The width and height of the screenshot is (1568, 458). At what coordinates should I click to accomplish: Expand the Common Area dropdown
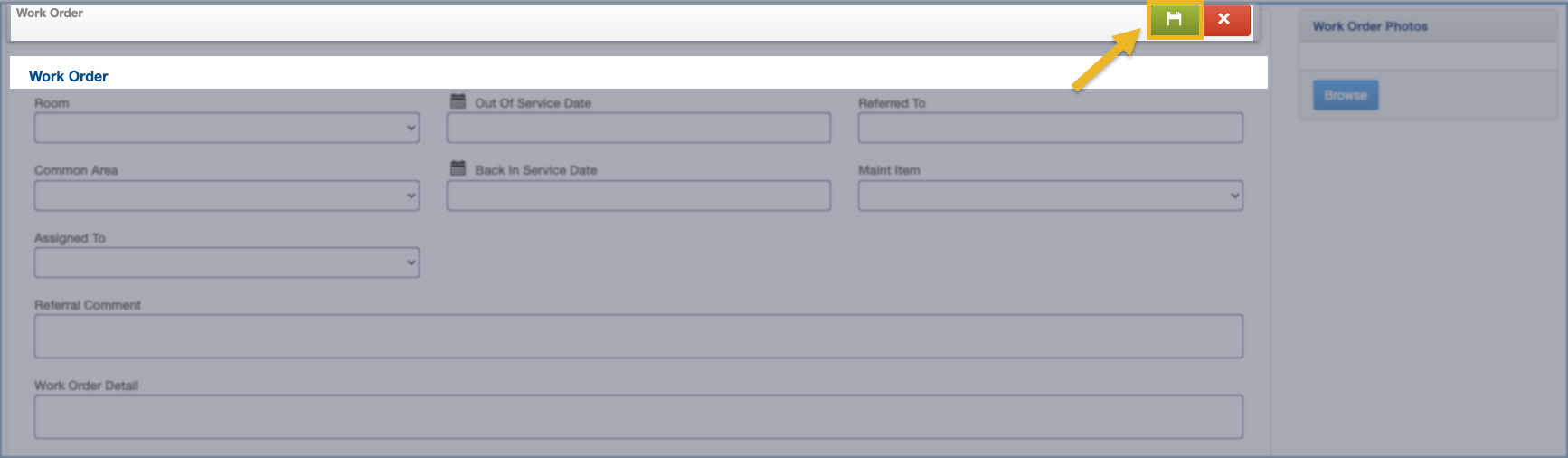(226, 196)
